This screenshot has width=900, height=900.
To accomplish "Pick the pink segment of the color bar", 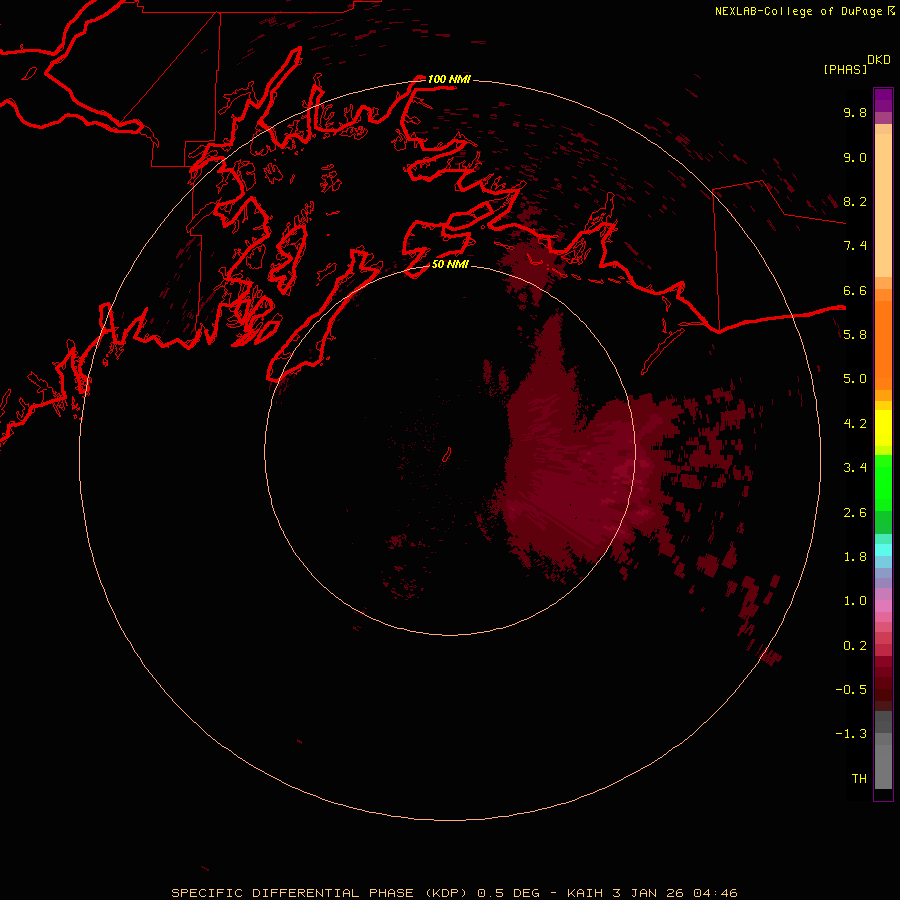I will pos(883,606).
